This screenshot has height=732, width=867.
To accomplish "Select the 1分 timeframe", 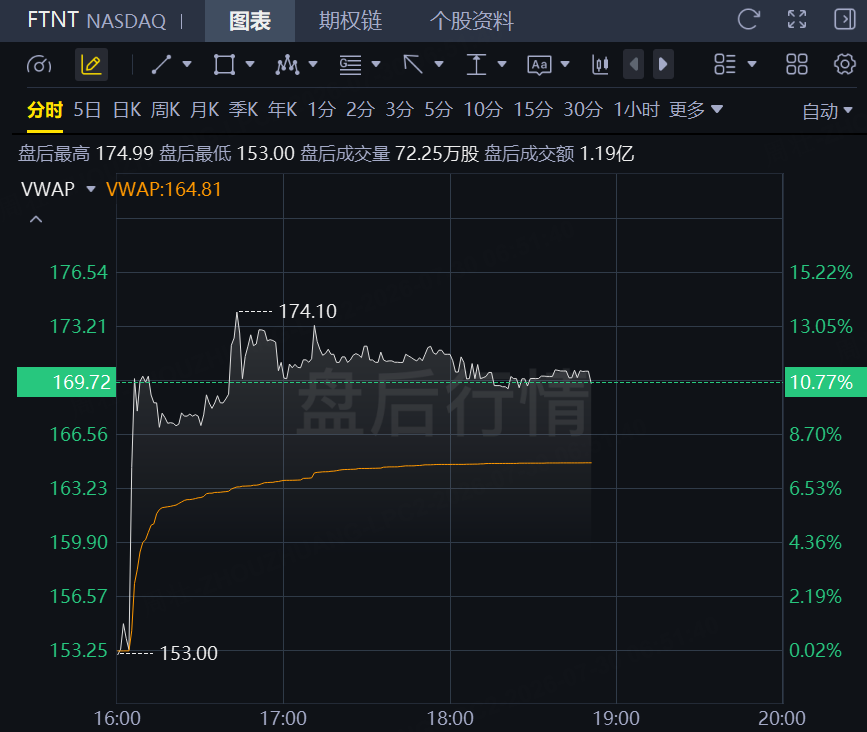I will click(322, 110).
